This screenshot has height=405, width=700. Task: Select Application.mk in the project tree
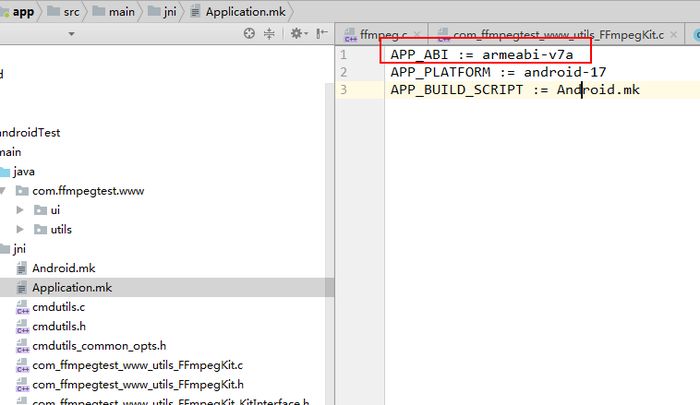pos(71,287)
